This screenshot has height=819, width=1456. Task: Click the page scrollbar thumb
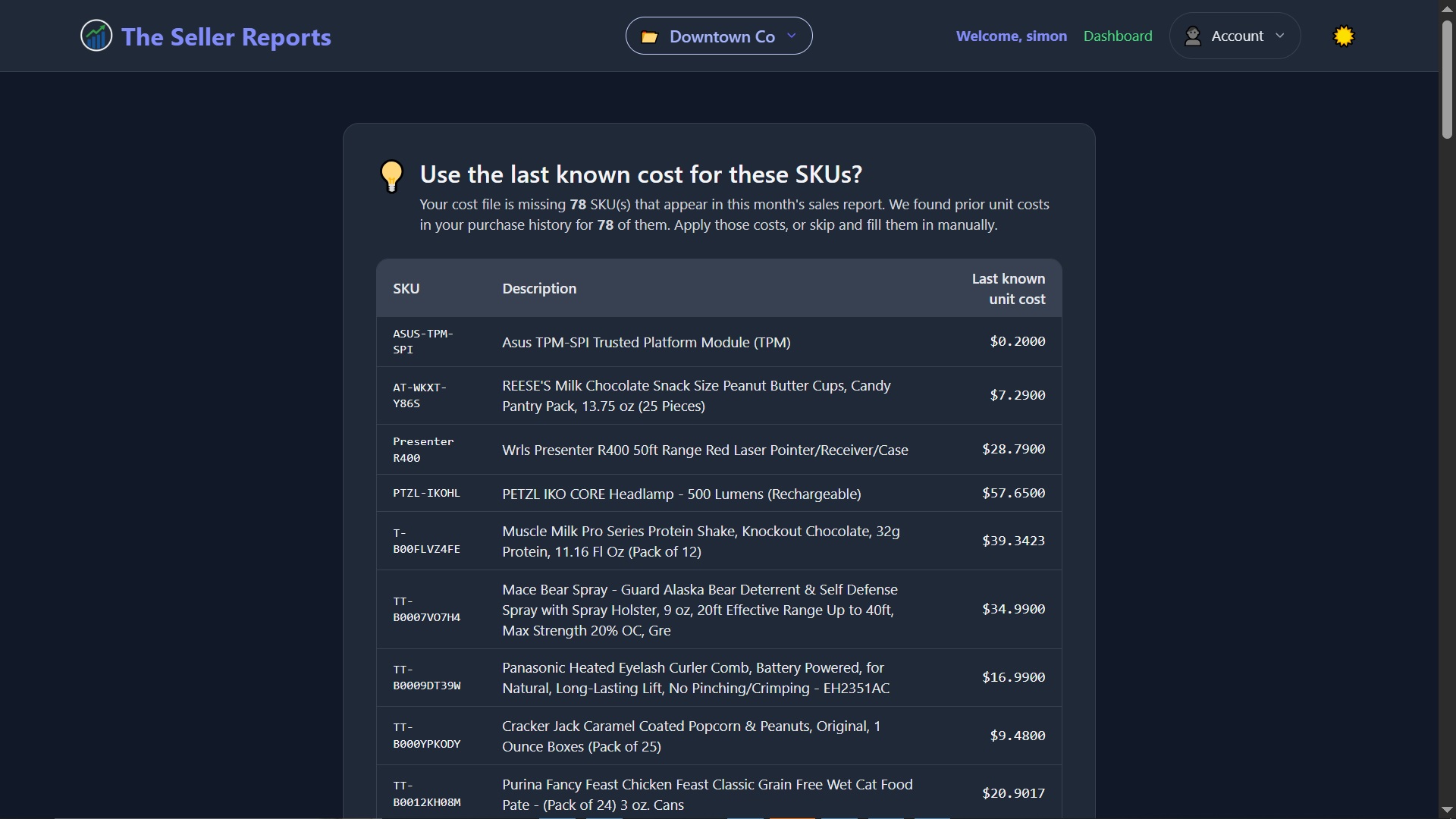coord(1447,79)
